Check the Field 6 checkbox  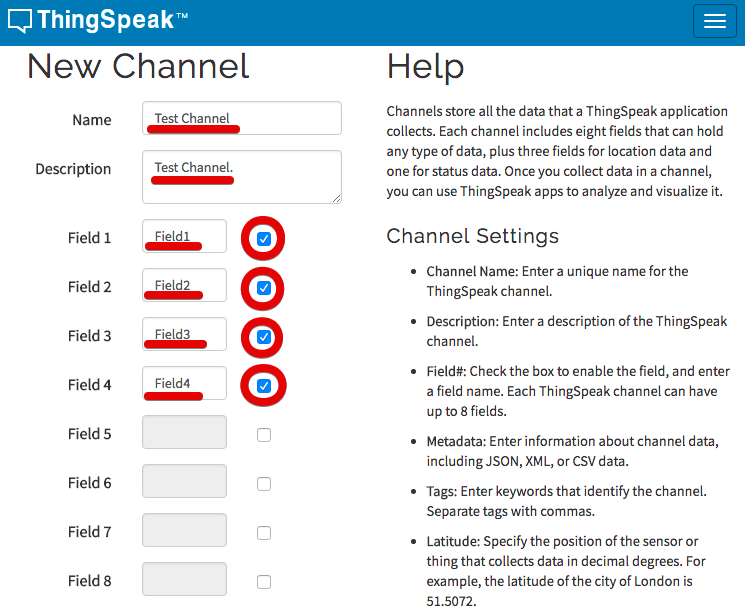(x=264, y=484)
